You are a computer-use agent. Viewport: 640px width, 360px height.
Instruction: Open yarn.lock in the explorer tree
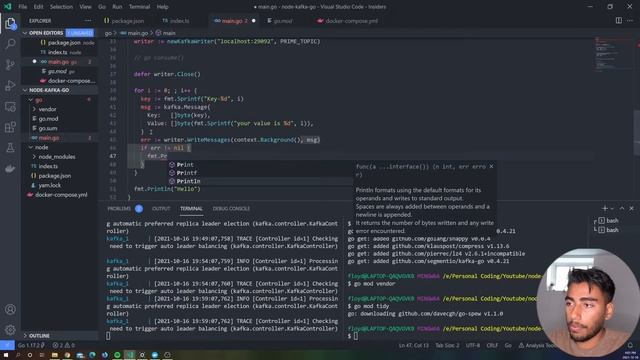click(60, 185)
